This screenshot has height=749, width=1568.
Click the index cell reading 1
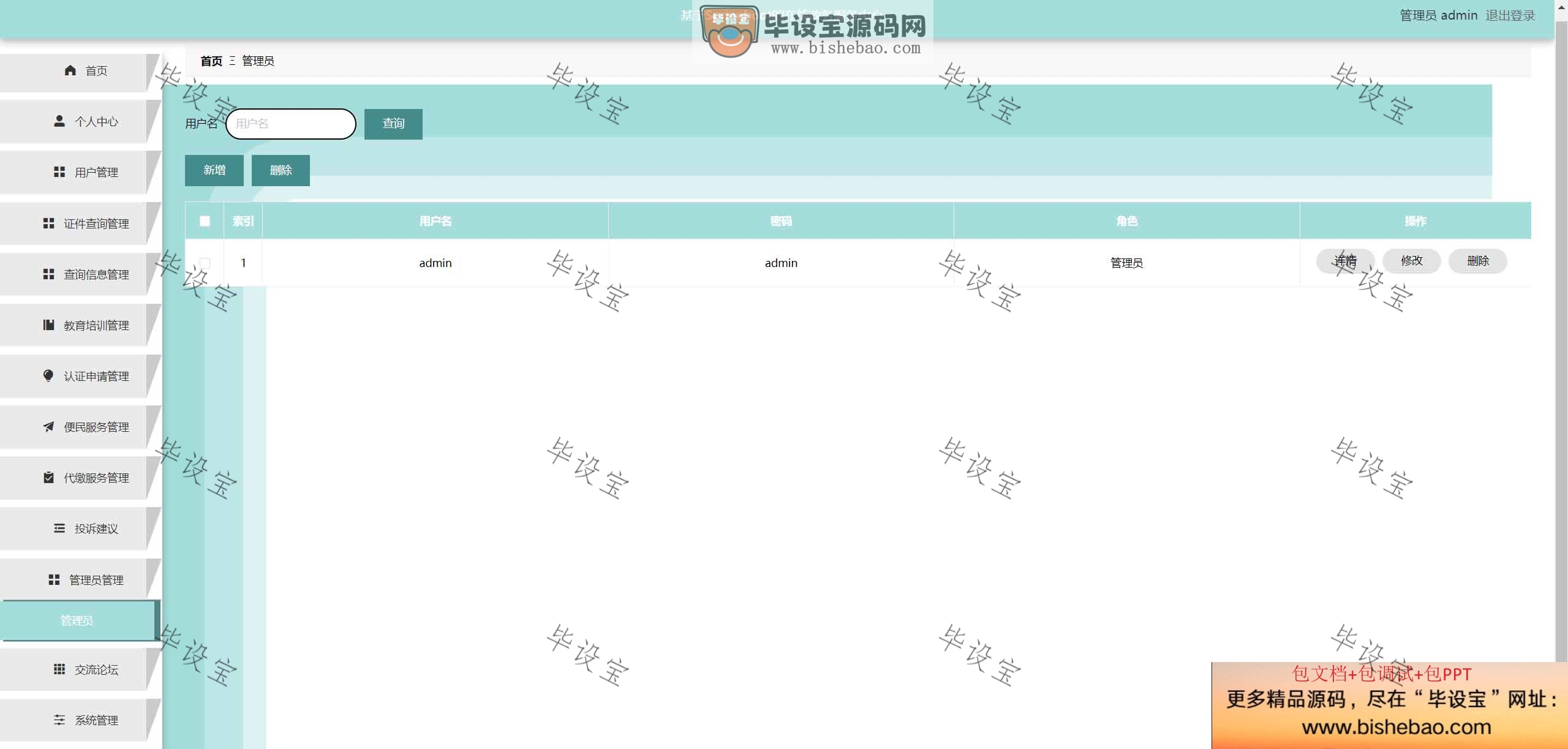click(x=243, y=263)
